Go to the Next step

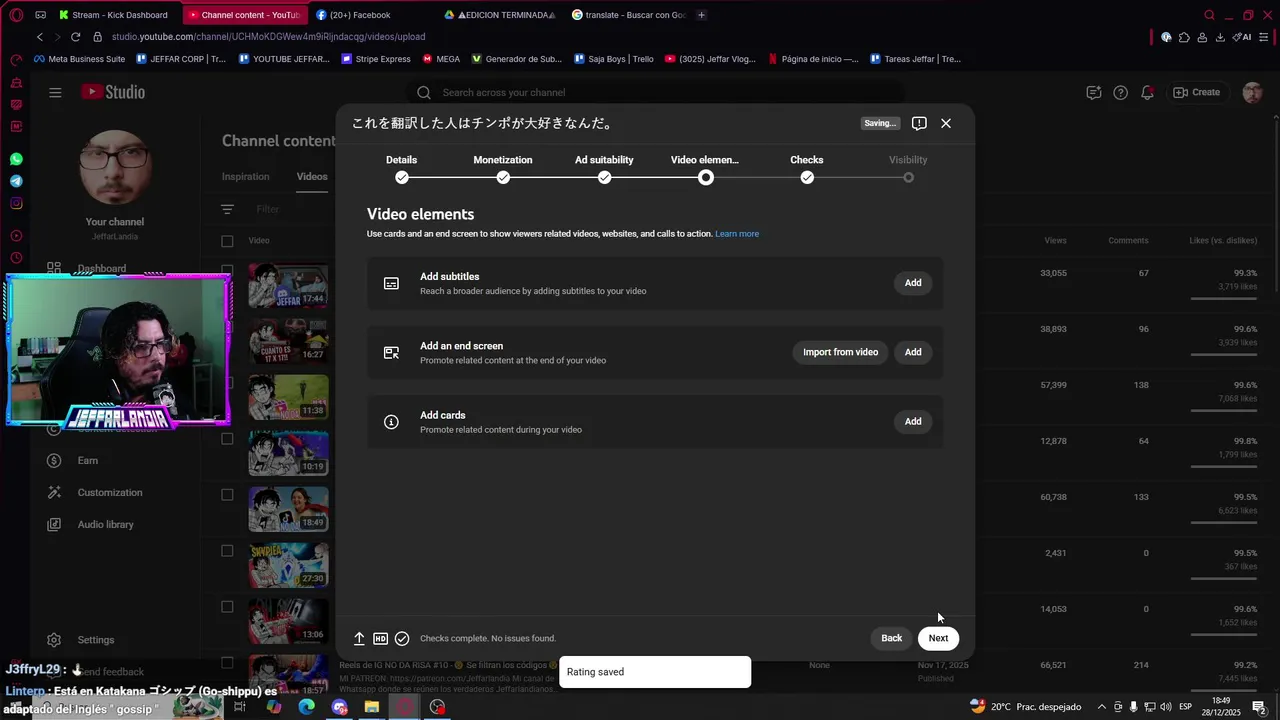(938, 638)
